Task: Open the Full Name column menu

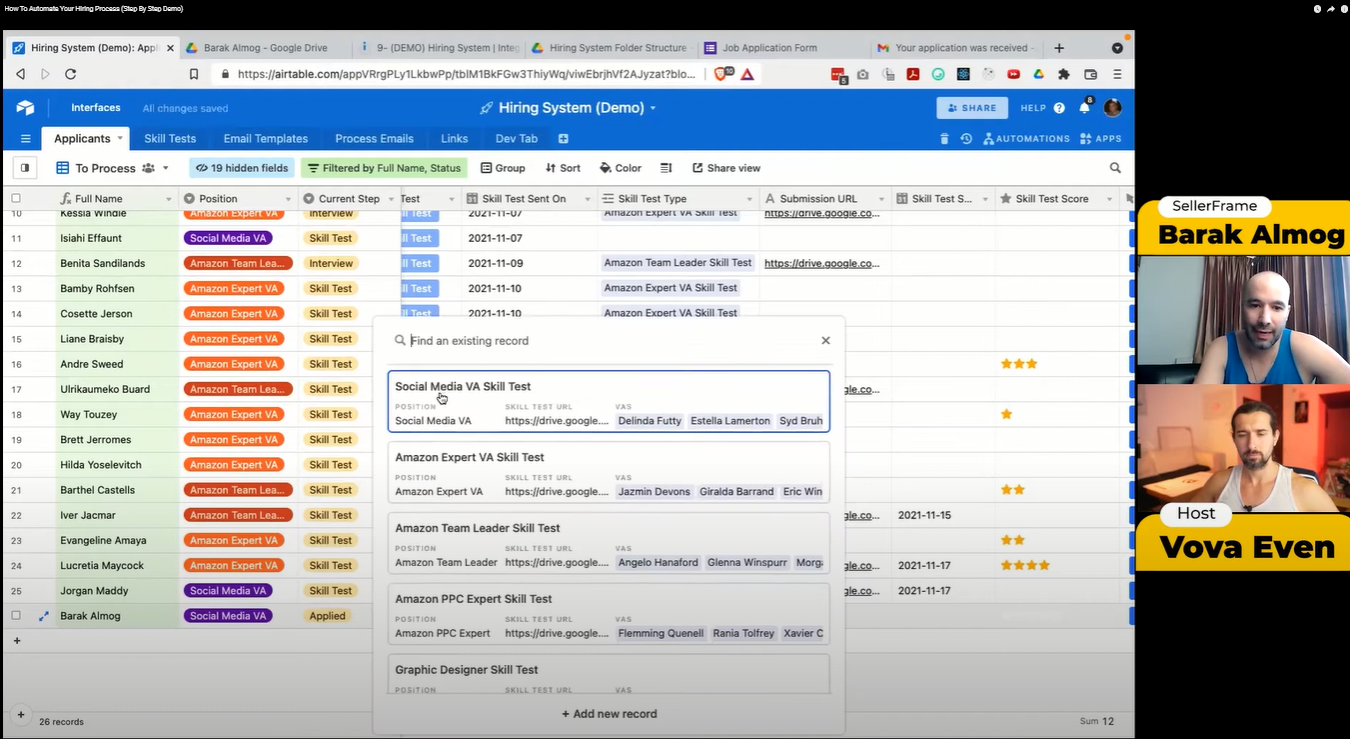Action: coord(168,199)
